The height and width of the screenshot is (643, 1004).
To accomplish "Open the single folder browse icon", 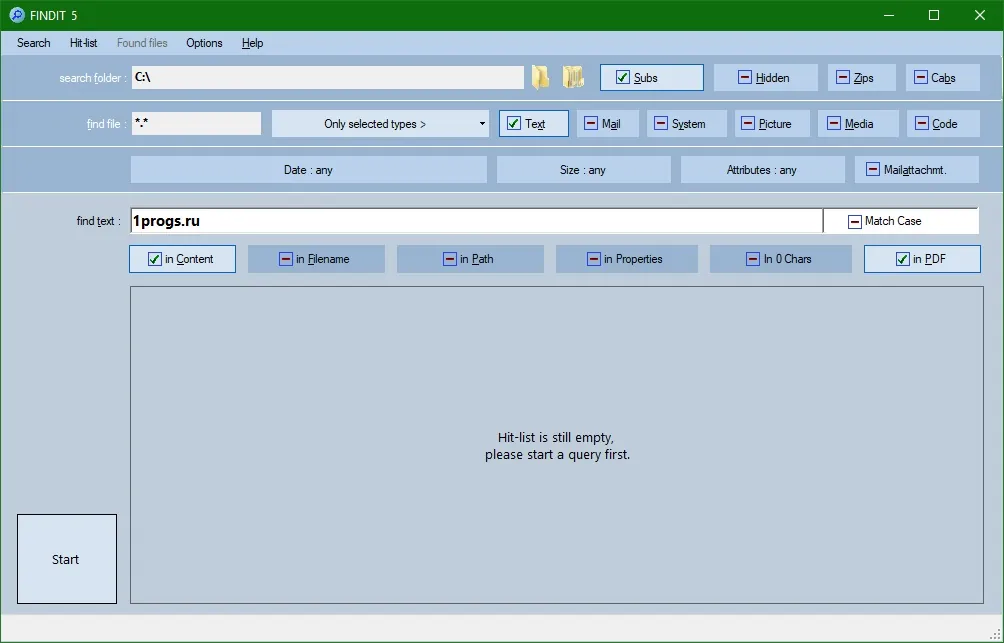I will coord(540,77).
